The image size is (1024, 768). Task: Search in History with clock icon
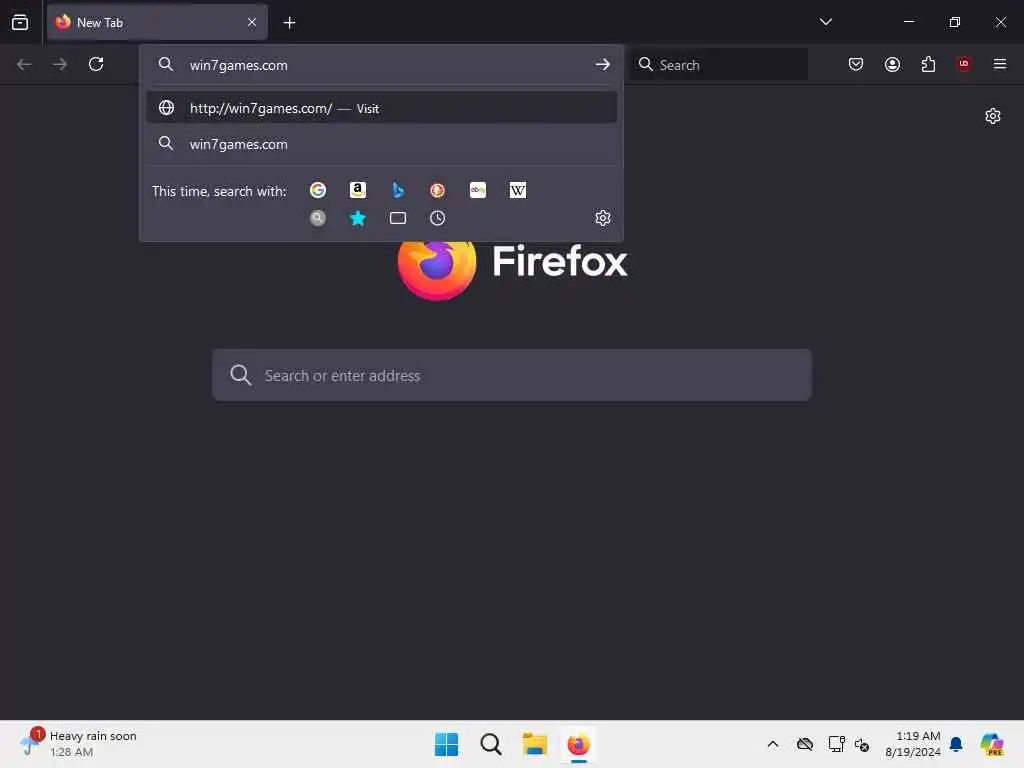(x=438, y=218)
